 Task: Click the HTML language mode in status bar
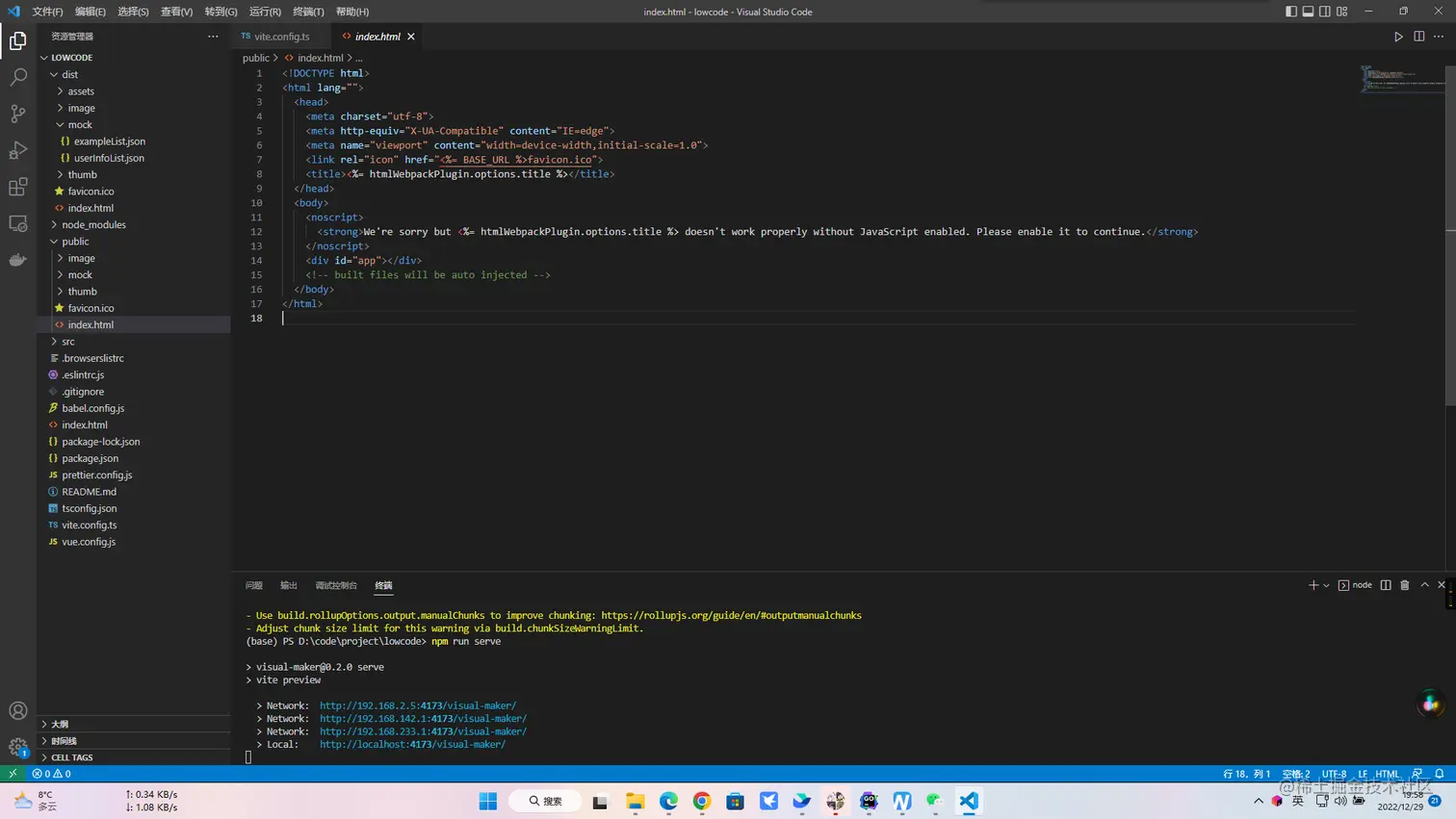pyautogui.click(x=1387, y=774)
